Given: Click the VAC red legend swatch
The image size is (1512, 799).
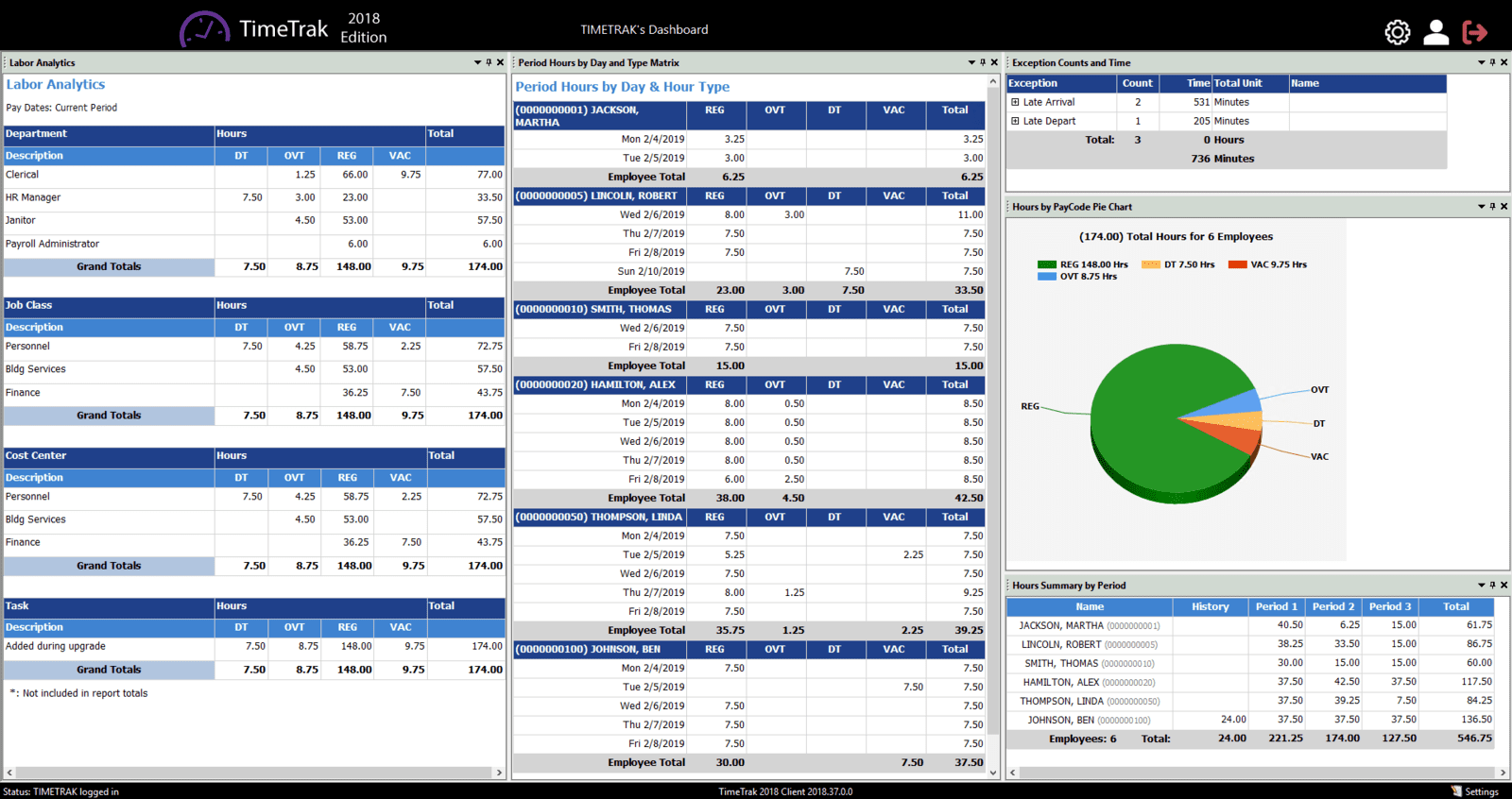Looking at the screenshot, I should (1237, 264).
